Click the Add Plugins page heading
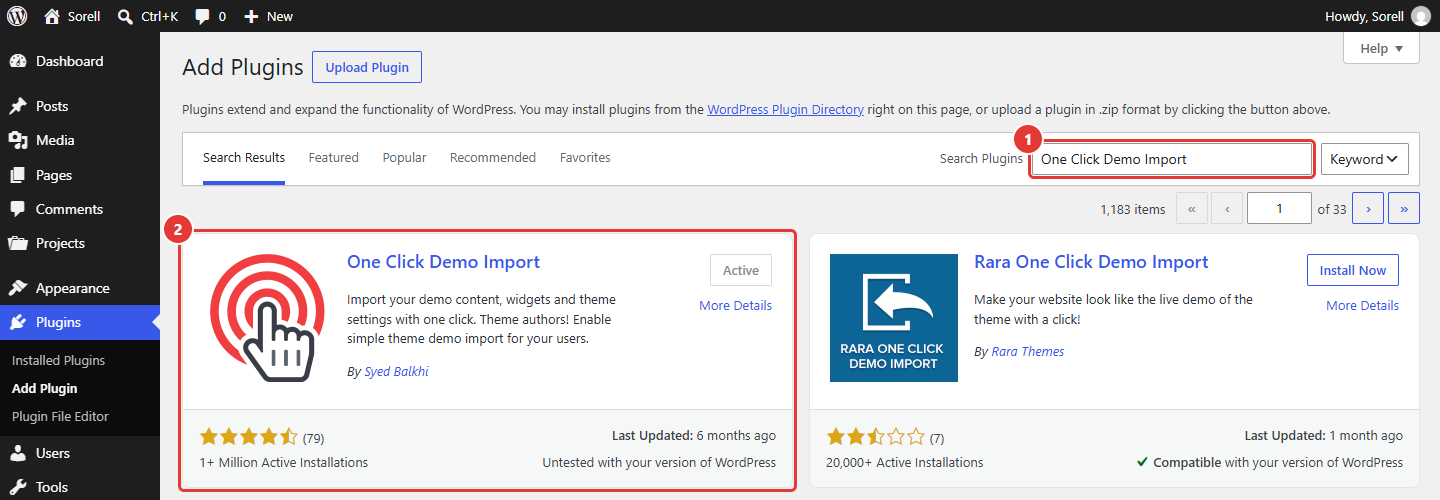Image resolution: width=1440 pixels, height=500 pixels. tap(243, 67)
